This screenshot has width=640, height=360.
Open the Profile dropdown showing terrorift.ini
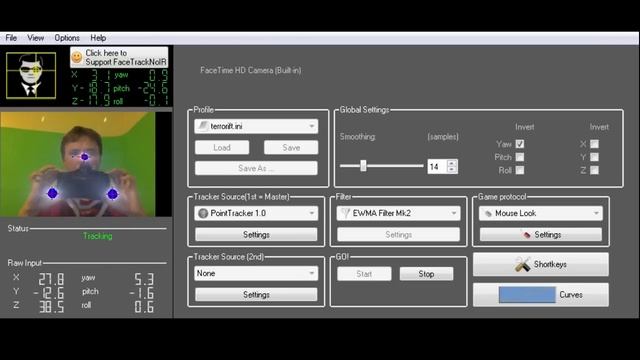coord(256,126)
